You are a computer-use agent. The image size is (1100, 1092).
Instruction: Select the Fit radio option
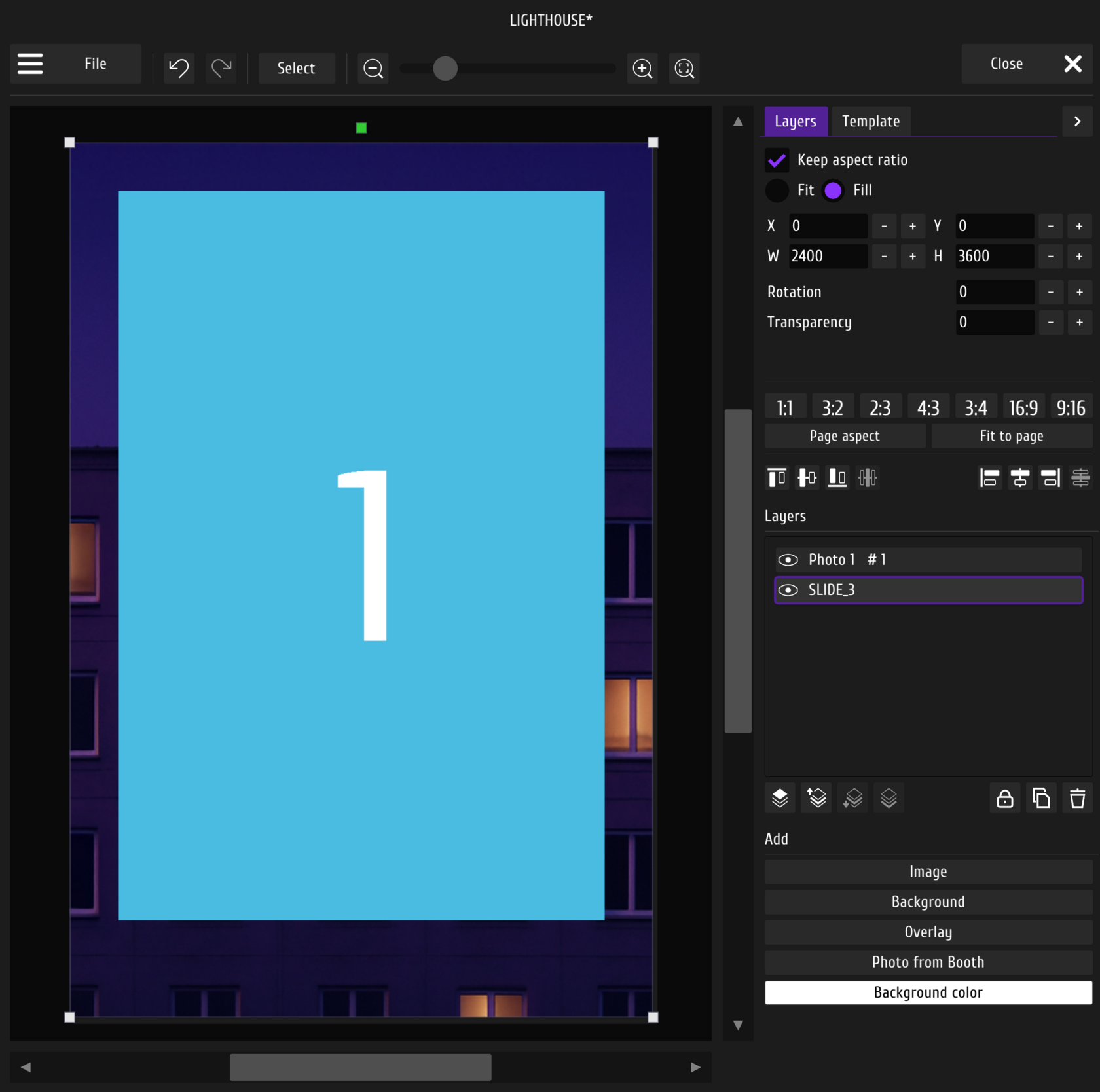pyautogui.click(x=777, y=191)
